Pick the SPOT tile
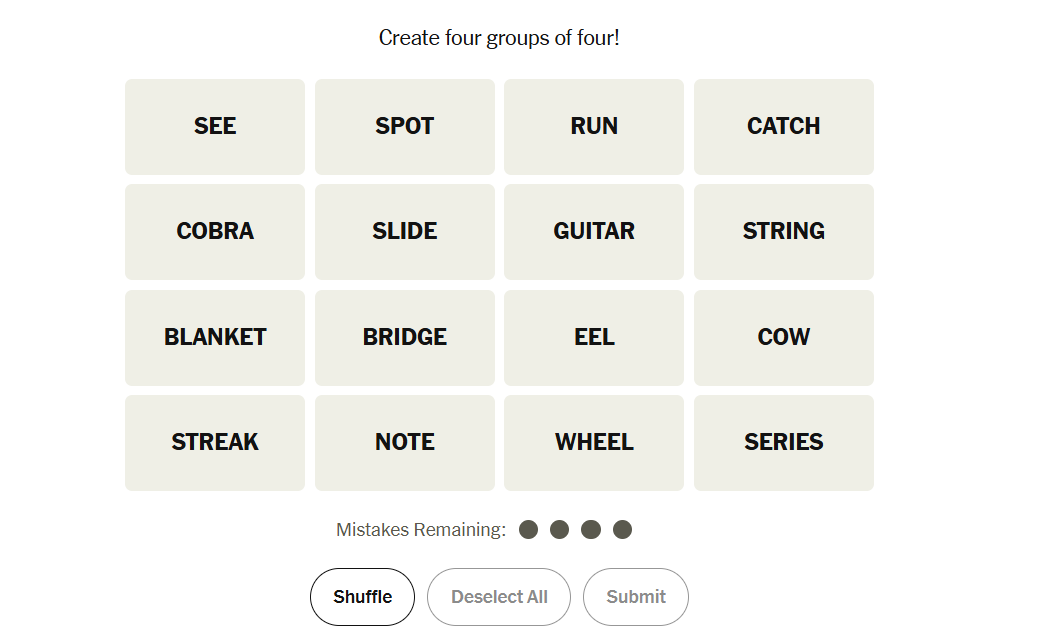The height and width of the screenshot is (636, 1042). [405, 127]
